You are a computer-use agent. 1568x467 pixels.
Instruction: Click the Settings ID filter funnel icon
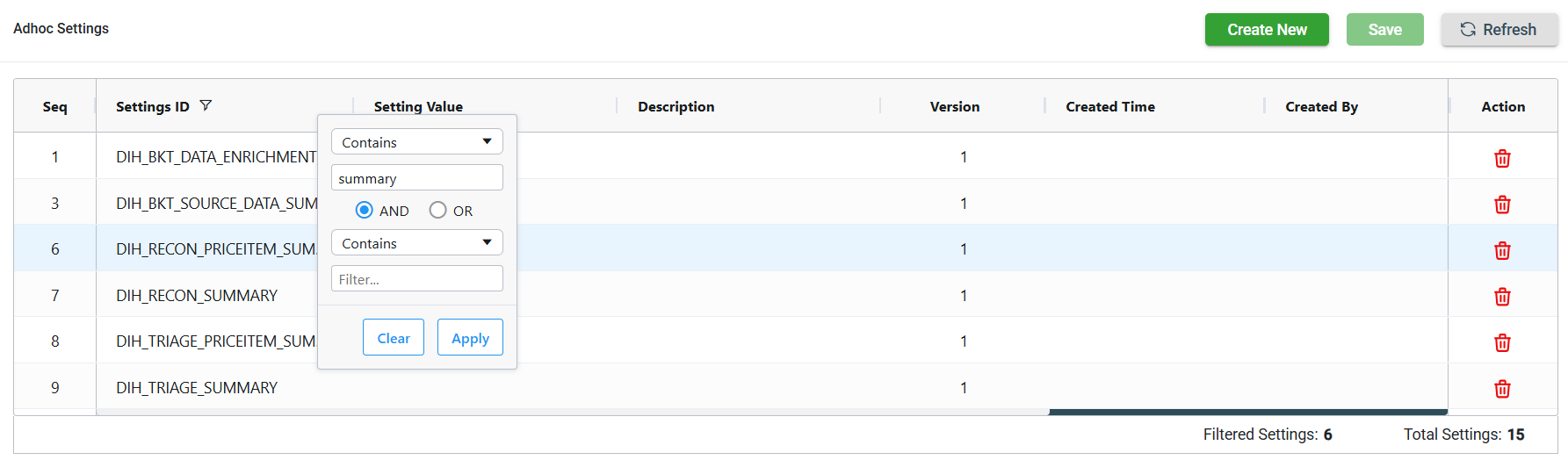pos(206,106)
